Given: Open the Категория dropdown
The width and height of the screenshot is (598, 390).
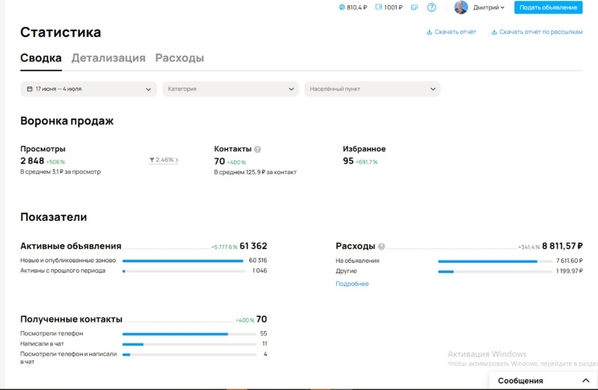Looking at the screenshot, I should pos(230,89).
